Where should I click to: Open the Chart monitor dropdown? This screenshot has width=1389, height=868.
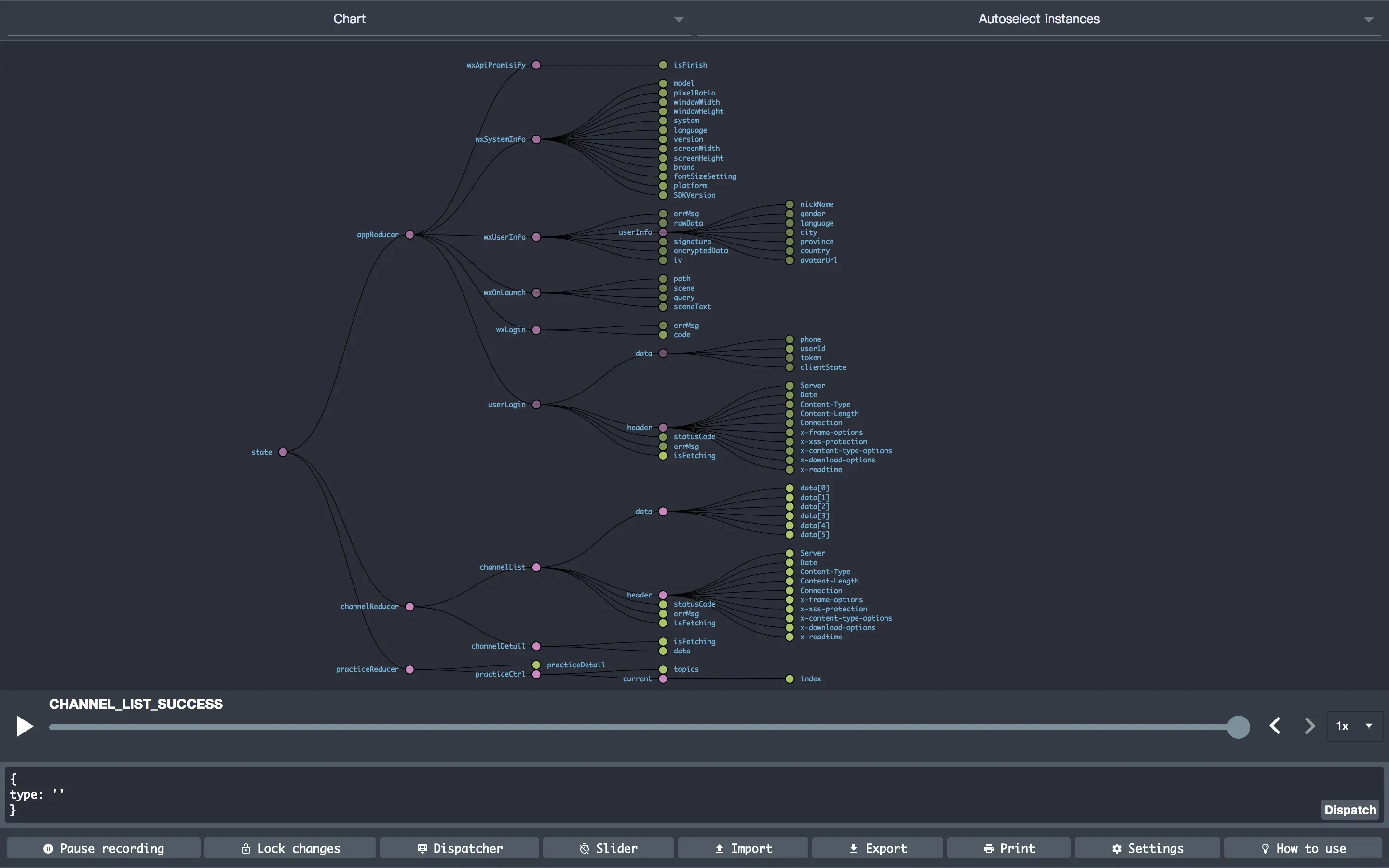pyautogui.click(x=349, y=19)
